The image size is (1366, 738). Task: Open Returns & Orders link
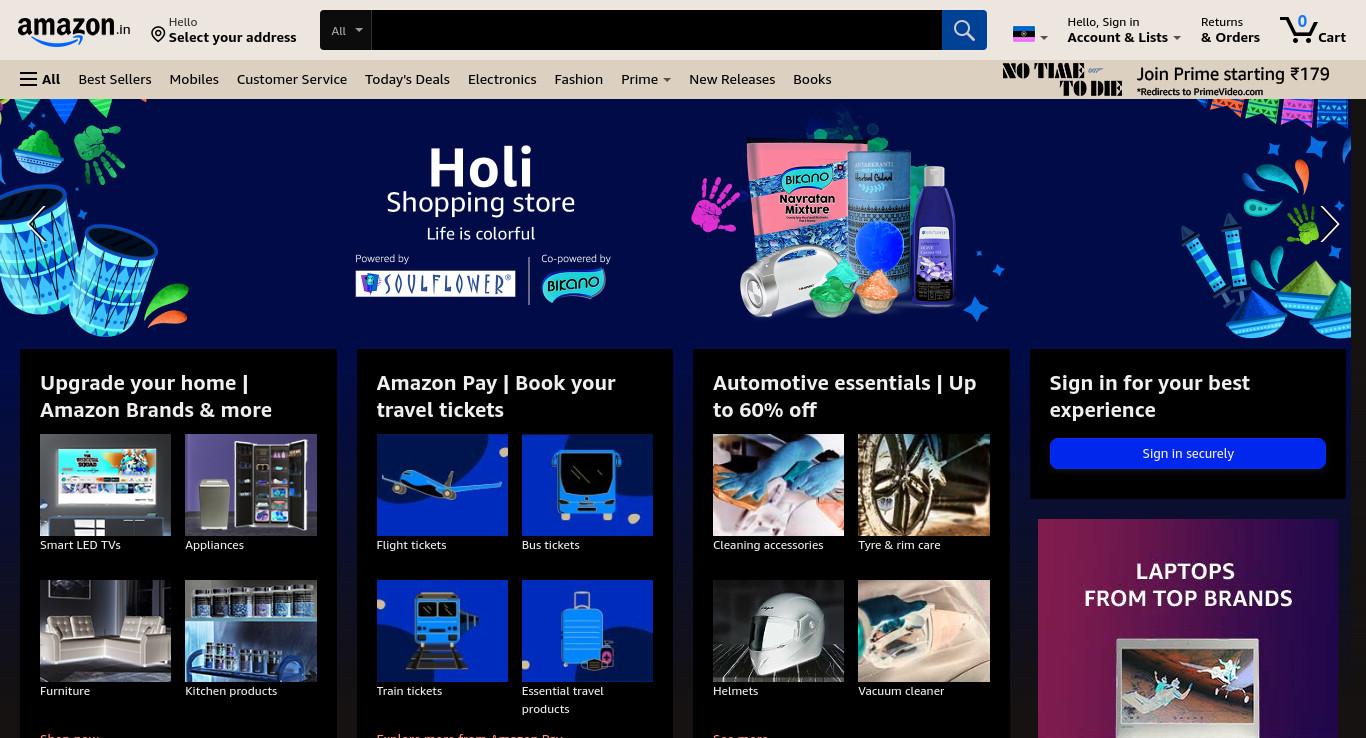pyautogui.click(x=1230, y=30)
